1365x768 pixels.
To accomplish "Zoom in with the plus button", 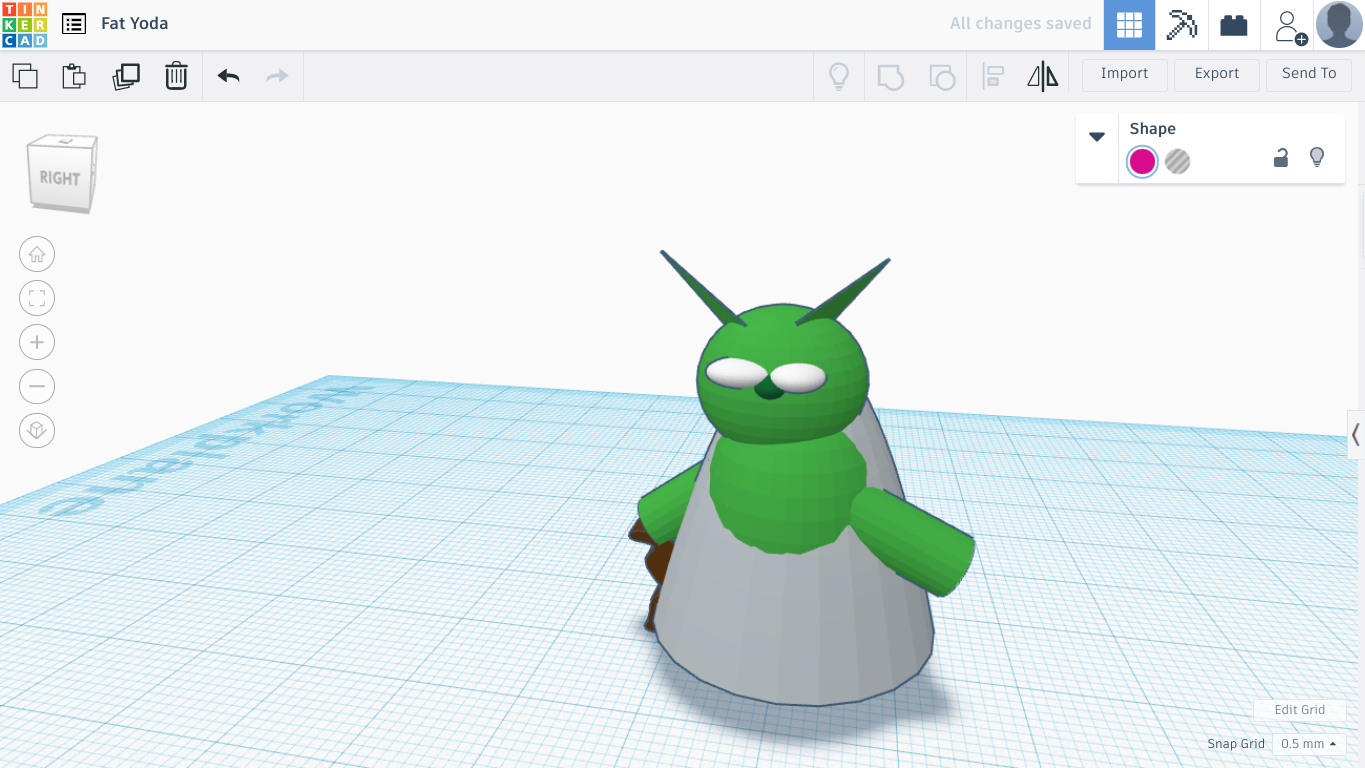I will tap(37, 342).
